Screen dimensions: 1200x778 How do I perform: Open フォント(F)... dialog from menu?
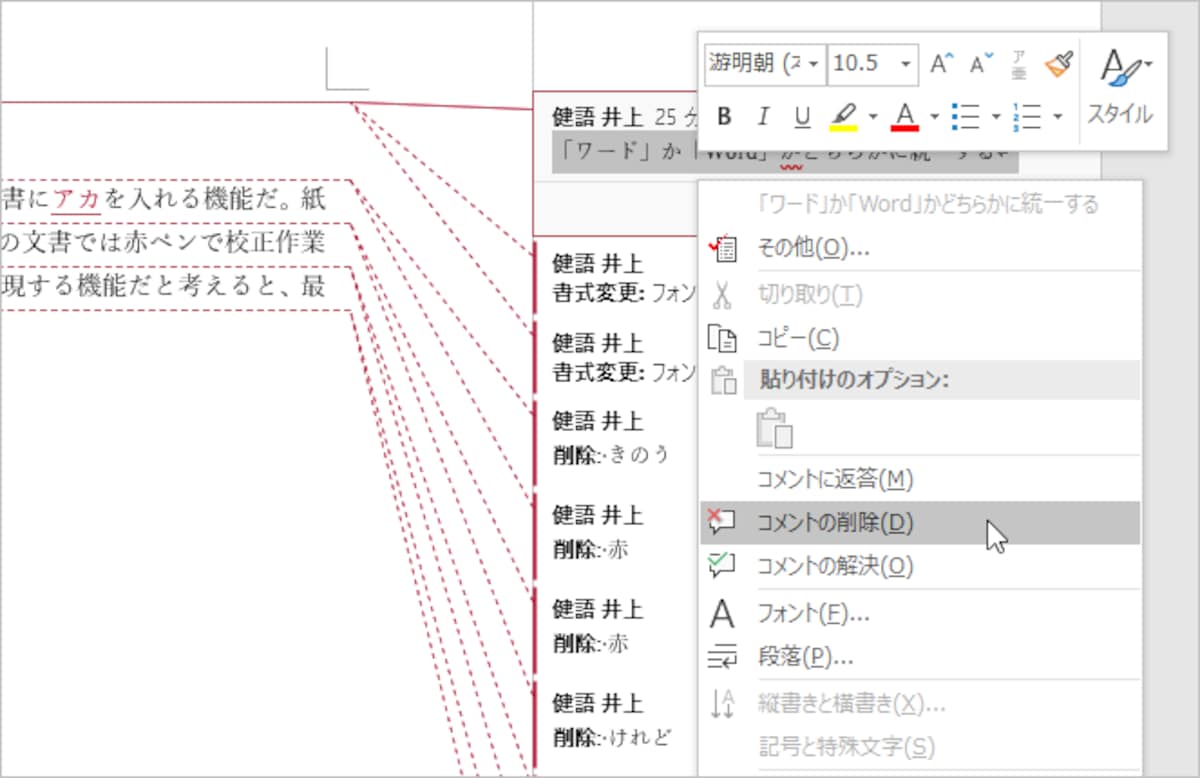(920, 613)
